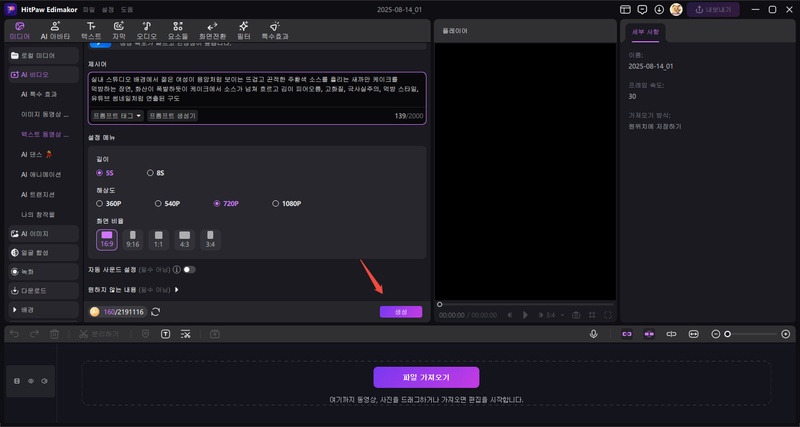Select 얼굴 합성 in sidebar

[x=44, y=253]
